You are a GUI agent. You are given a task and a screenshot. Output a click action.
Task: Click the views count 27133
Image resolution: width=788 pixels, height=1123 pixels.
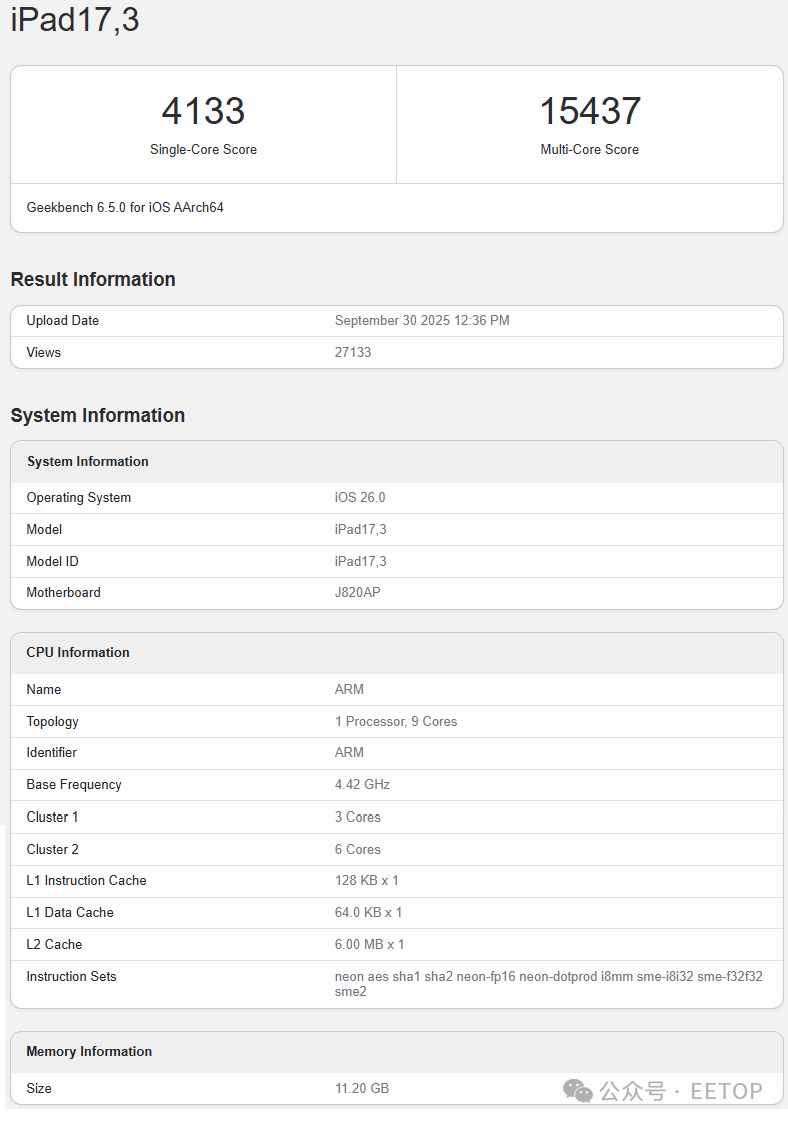pos(353,352)
